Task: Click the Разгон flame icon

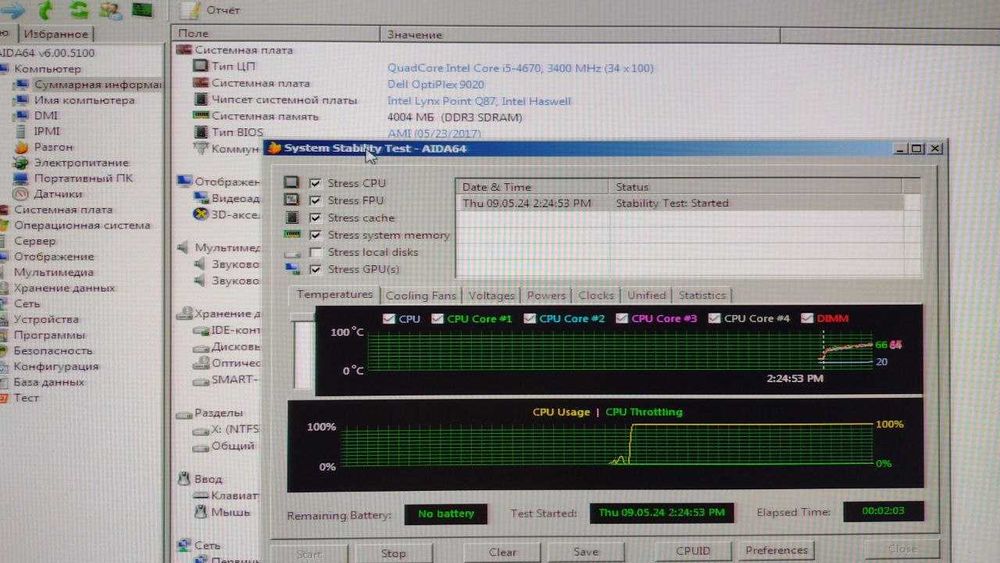Action: click(22, 147)
